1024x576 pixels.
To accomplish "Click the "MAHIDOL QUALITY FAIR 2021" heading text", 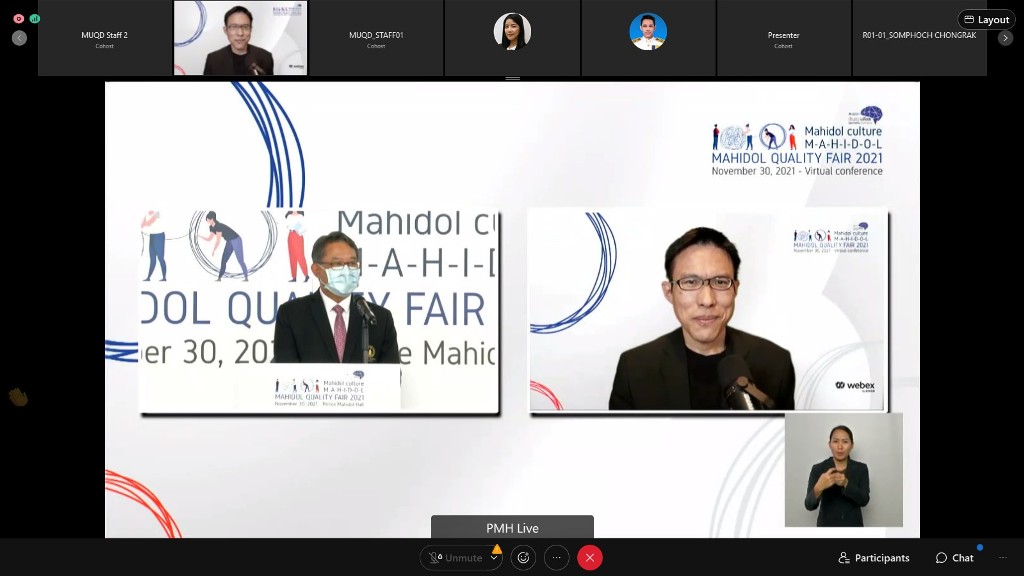I will coord(797,158).
